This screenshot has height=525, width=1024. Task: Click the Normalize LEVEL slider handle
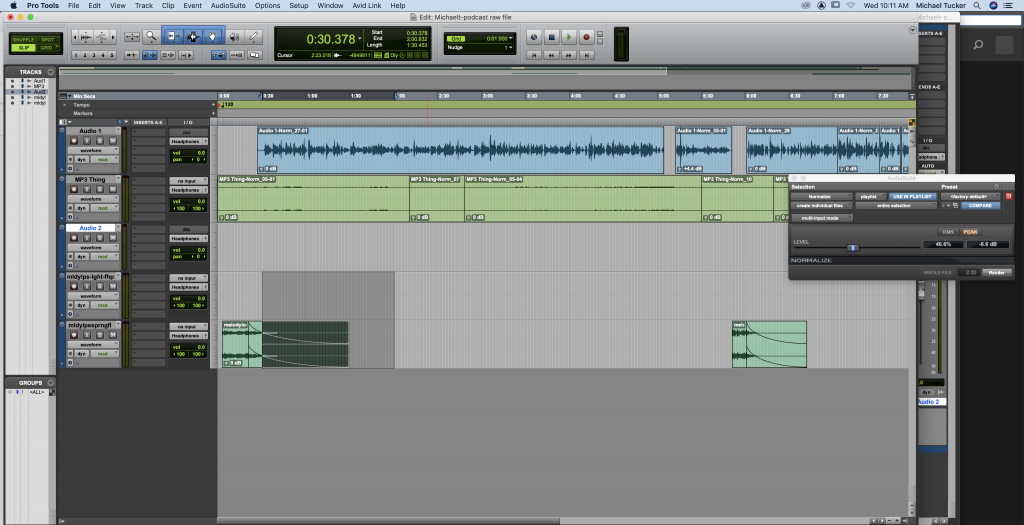pyautogui.click(x=852, y=247)
